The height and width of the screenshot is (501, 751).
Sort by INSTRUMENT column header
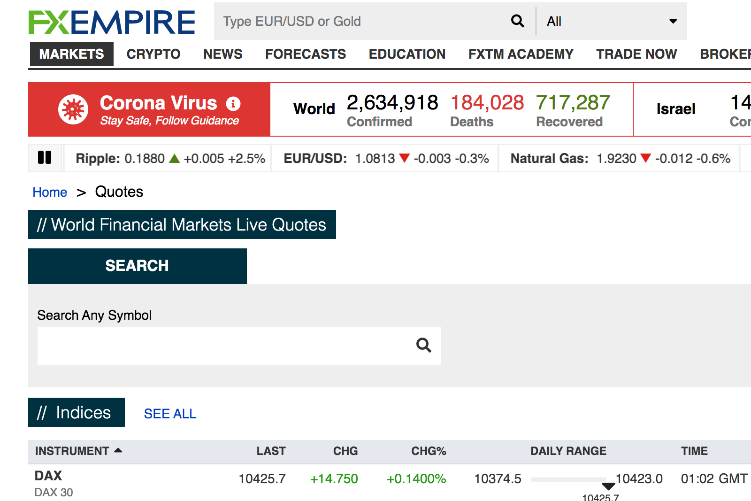[x=72, y=451]
